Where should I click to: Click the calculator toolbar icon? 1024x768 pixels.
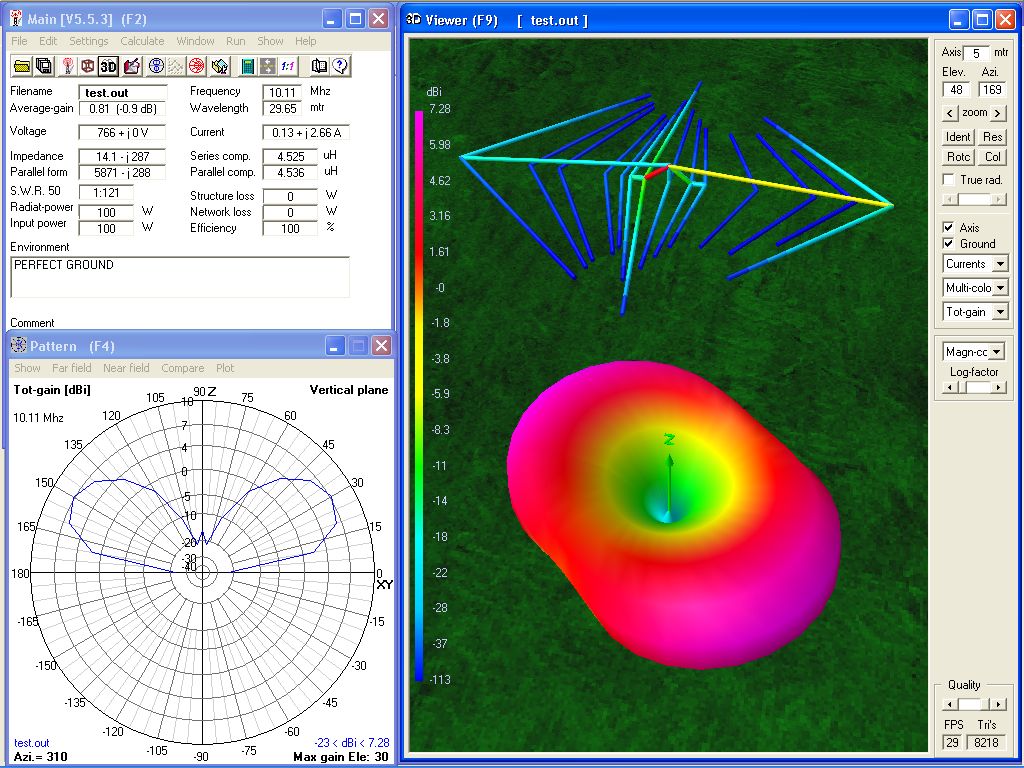247,66
